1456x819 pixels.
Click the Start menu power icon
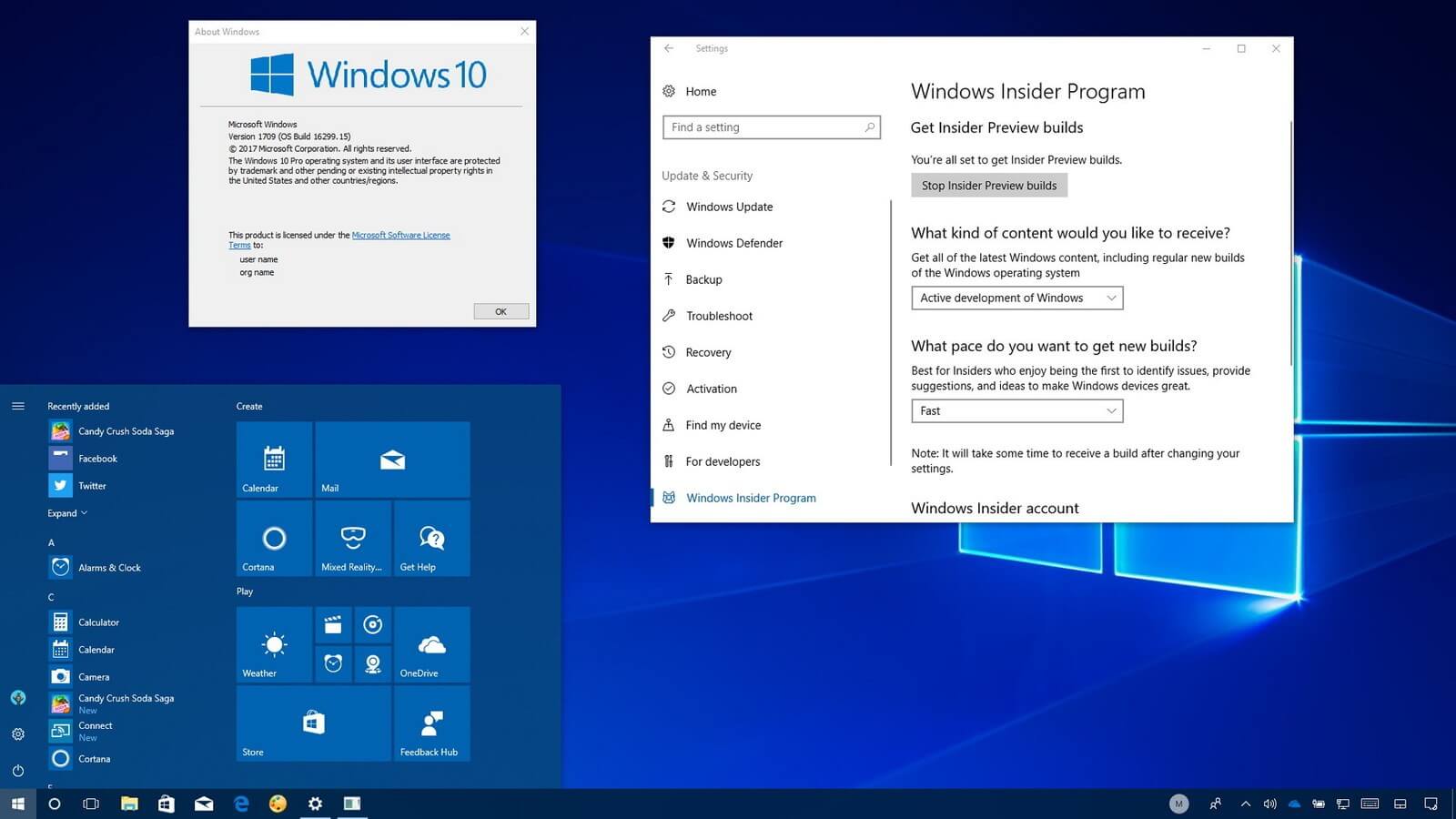pyautogui.click(x=18, y=771)
